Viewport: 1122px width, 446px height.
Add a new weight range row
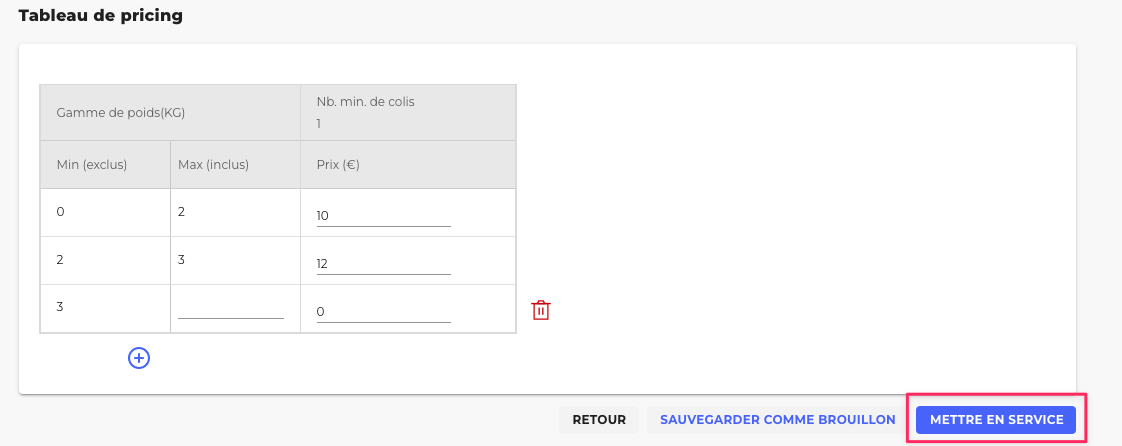tap(139, 357)
